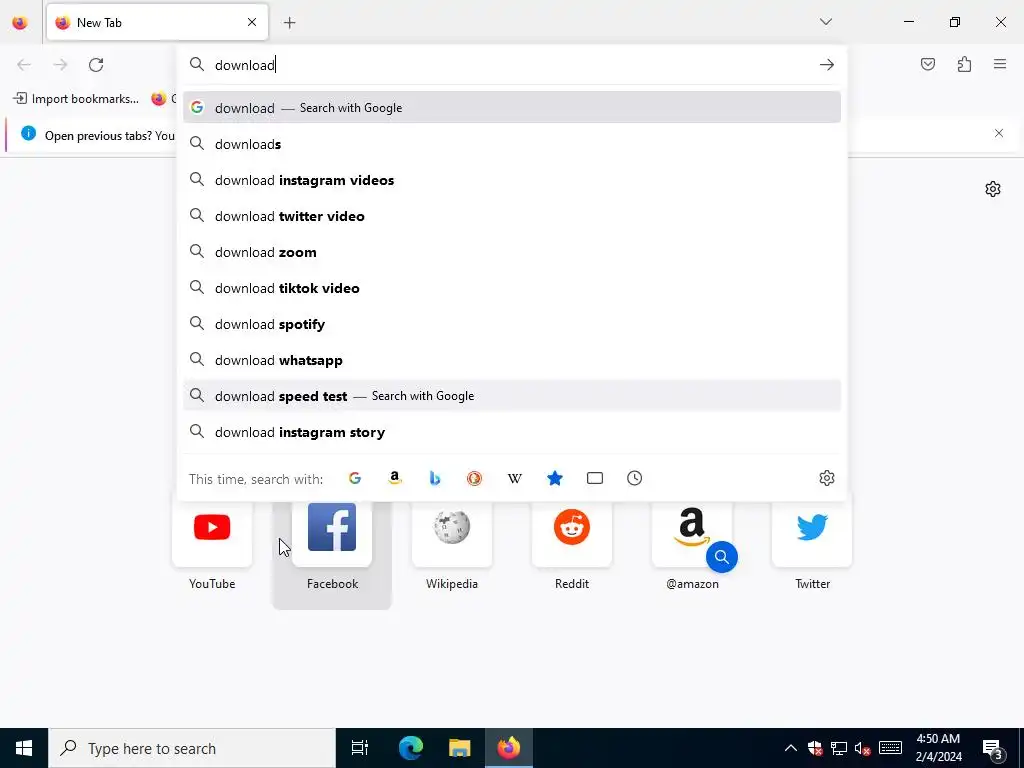Select 'download zoom' suggestion
1024x768 pixels.
[512, 251]
